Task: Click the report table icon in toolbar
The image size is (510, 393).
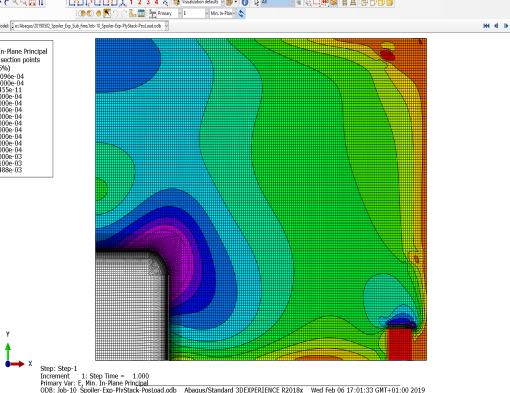Action: click(141, 13)
